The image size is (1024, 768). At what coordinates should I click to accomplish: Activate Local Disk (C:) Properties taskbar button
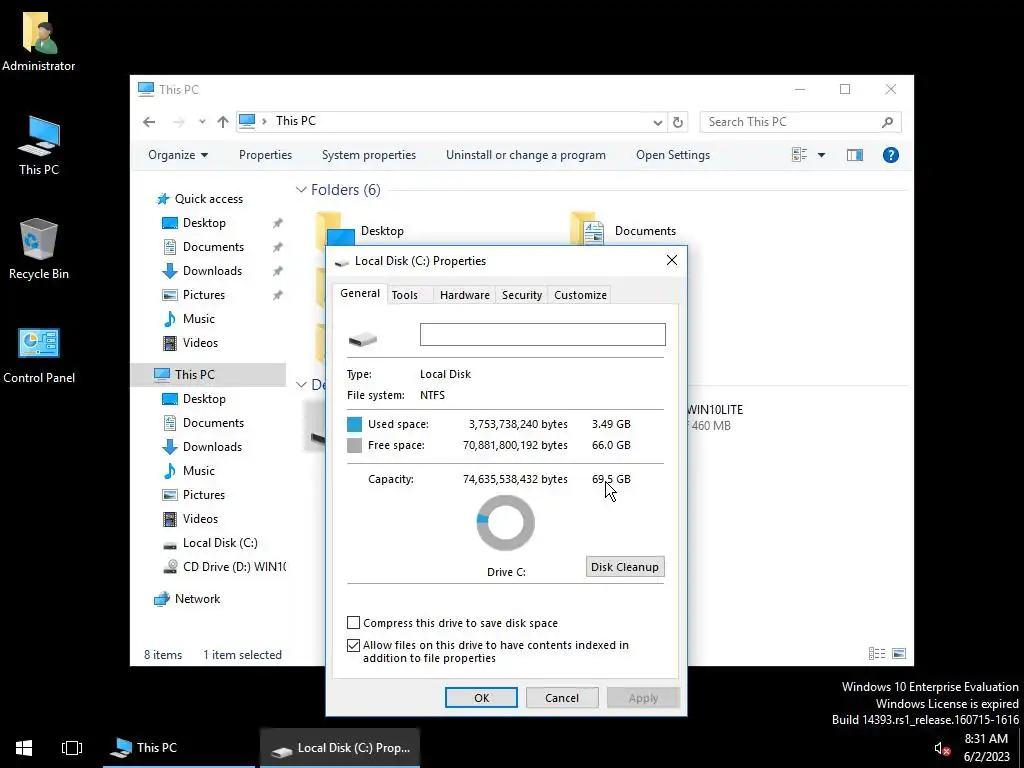340,748
